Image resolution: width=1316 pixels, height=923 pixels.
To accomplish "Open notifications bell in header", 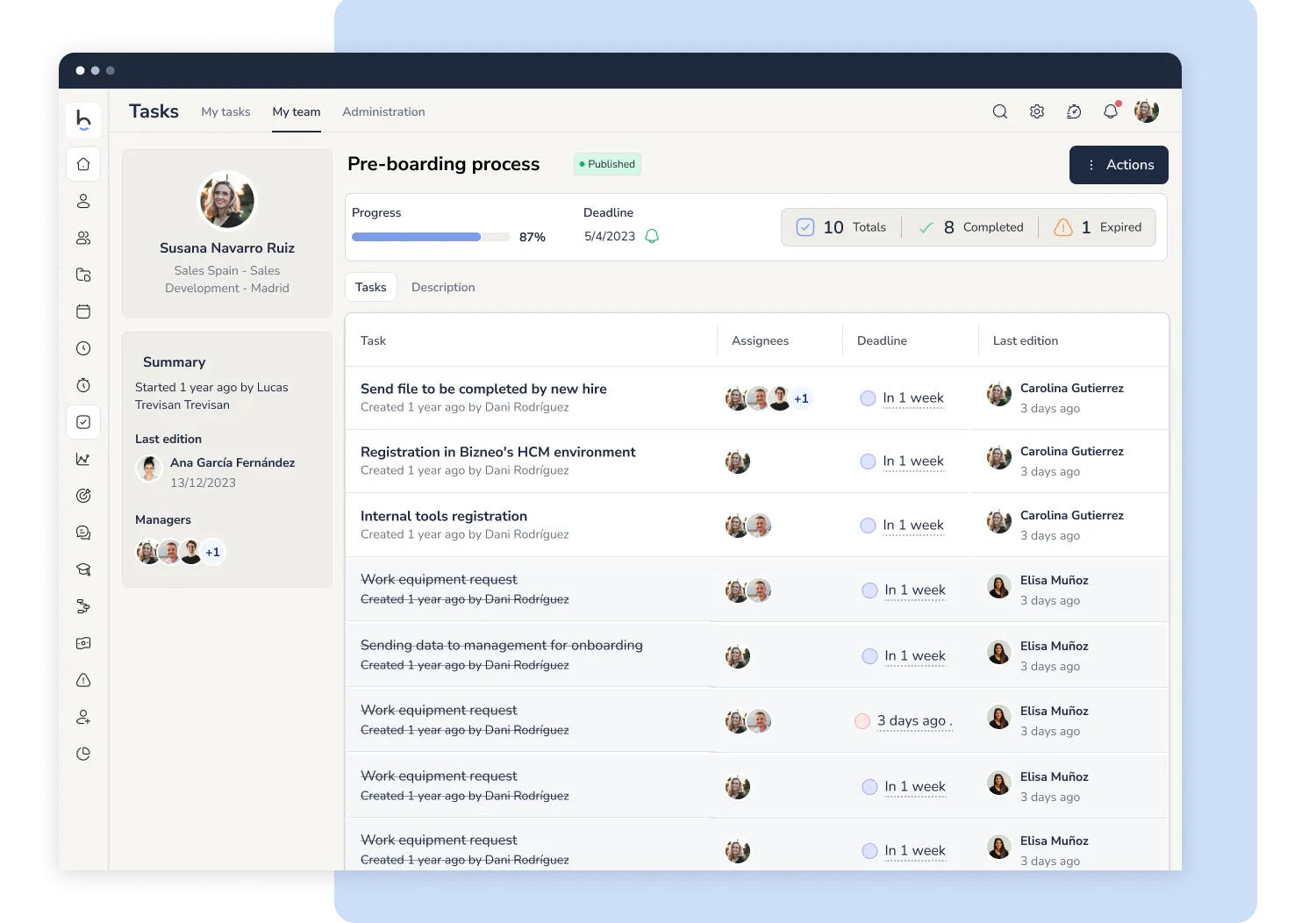I will (x=1111, y=111).
